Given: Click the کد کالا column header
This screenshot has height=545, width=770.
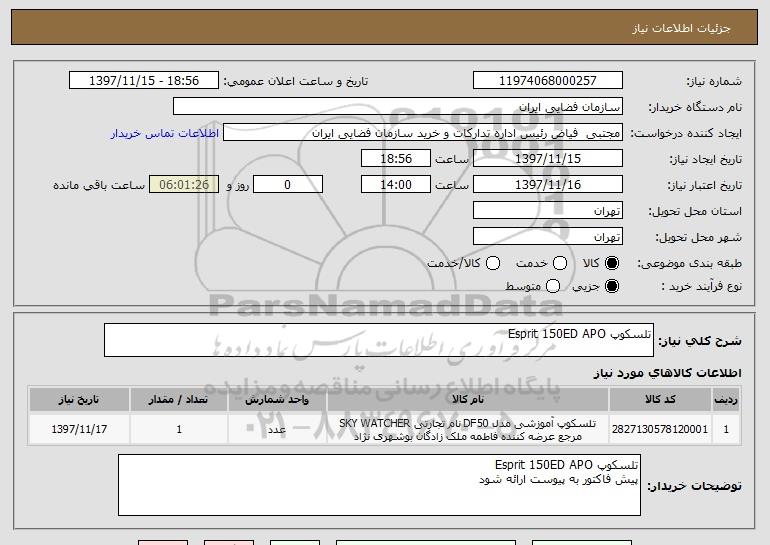Looking at the screenshot, I should coord(660,400).
